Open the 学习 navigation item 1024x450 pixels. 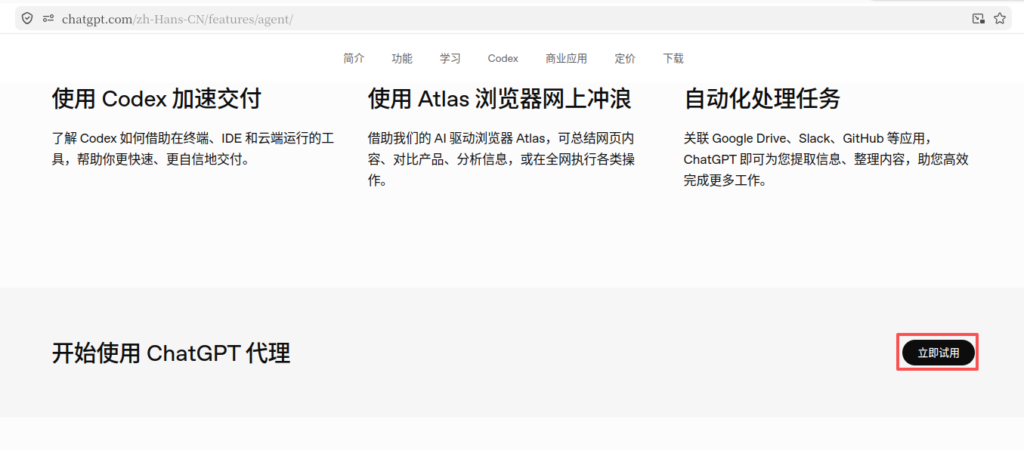coord(450,58)
